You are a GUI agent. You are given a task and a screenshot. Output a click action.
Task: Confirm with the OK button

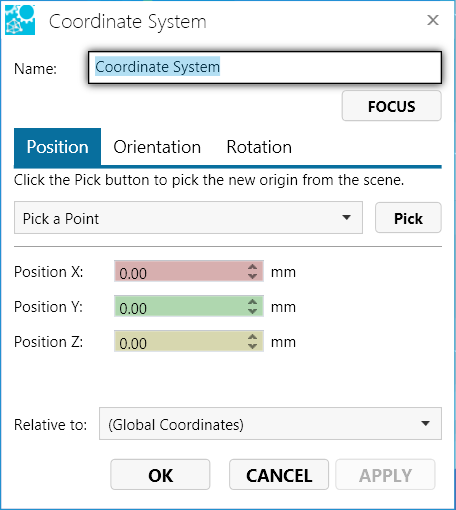click(160, 475)
